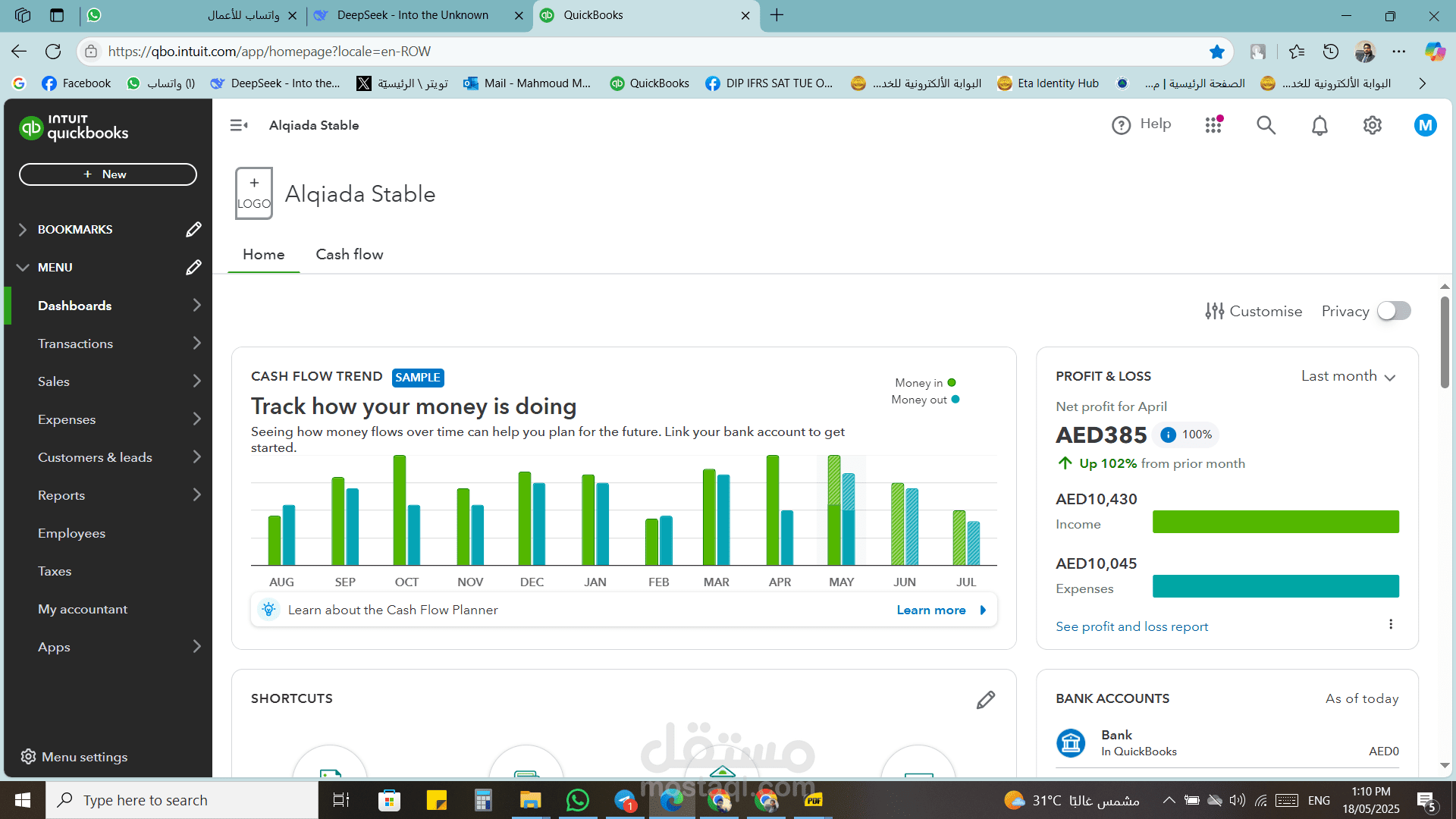1456x819 pixels.
Task: Collapse the MENU section
Action: coord(23,267)
